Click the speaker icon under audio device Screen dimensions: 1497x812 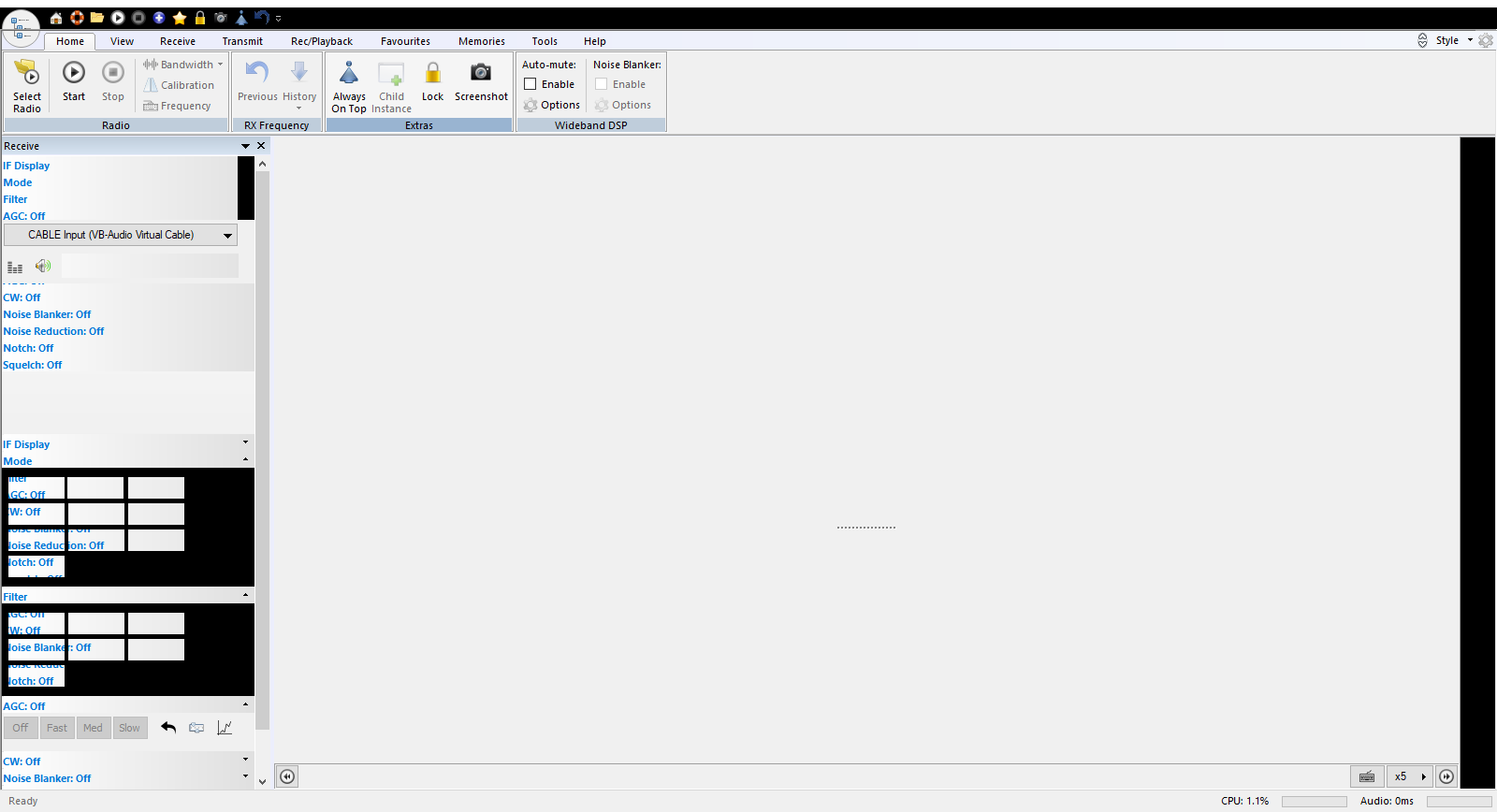pos(43,266)
